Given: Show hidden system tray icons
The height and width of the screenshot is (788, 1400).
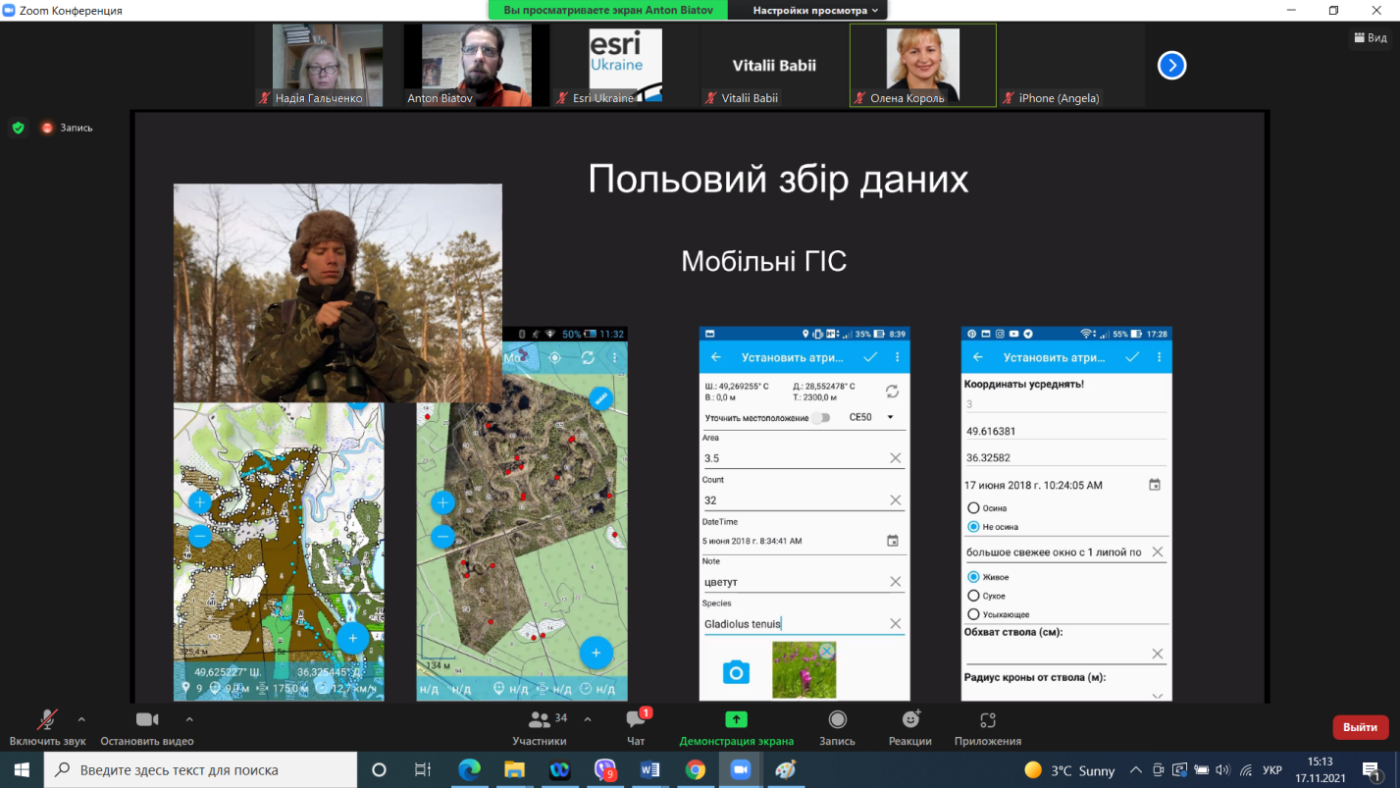Looking at the screenshot, I should 1135,770.
